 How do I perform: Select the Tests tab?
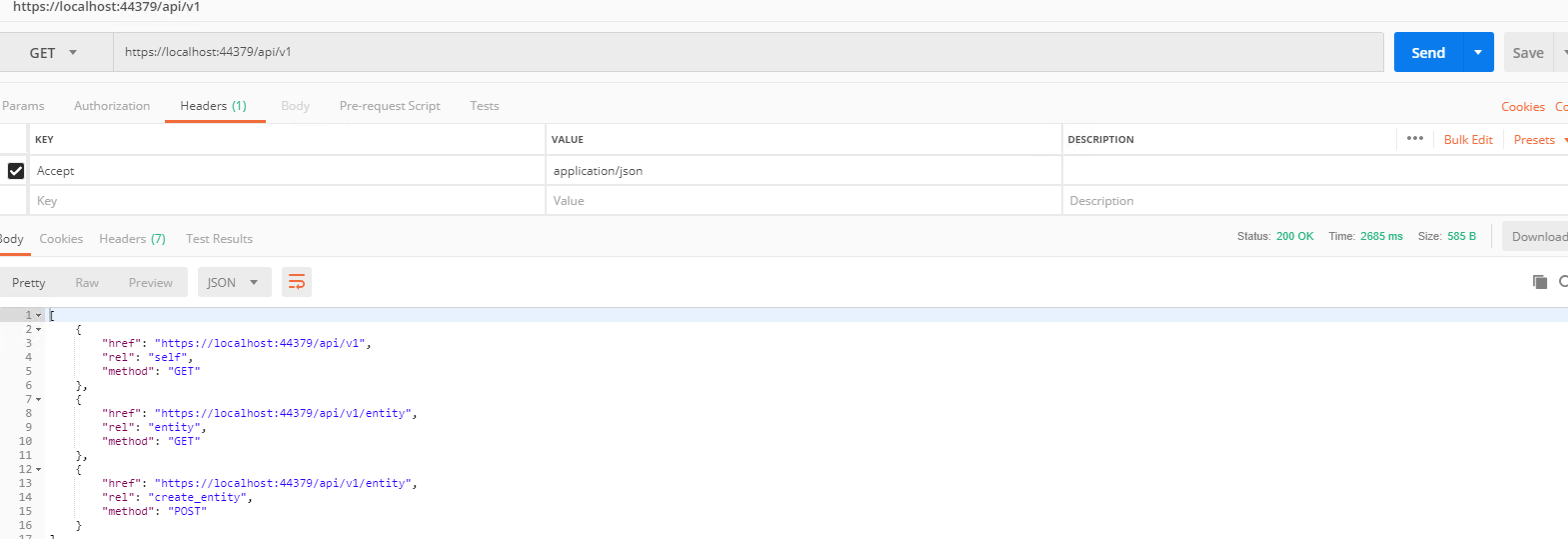[x=484, y=106]
